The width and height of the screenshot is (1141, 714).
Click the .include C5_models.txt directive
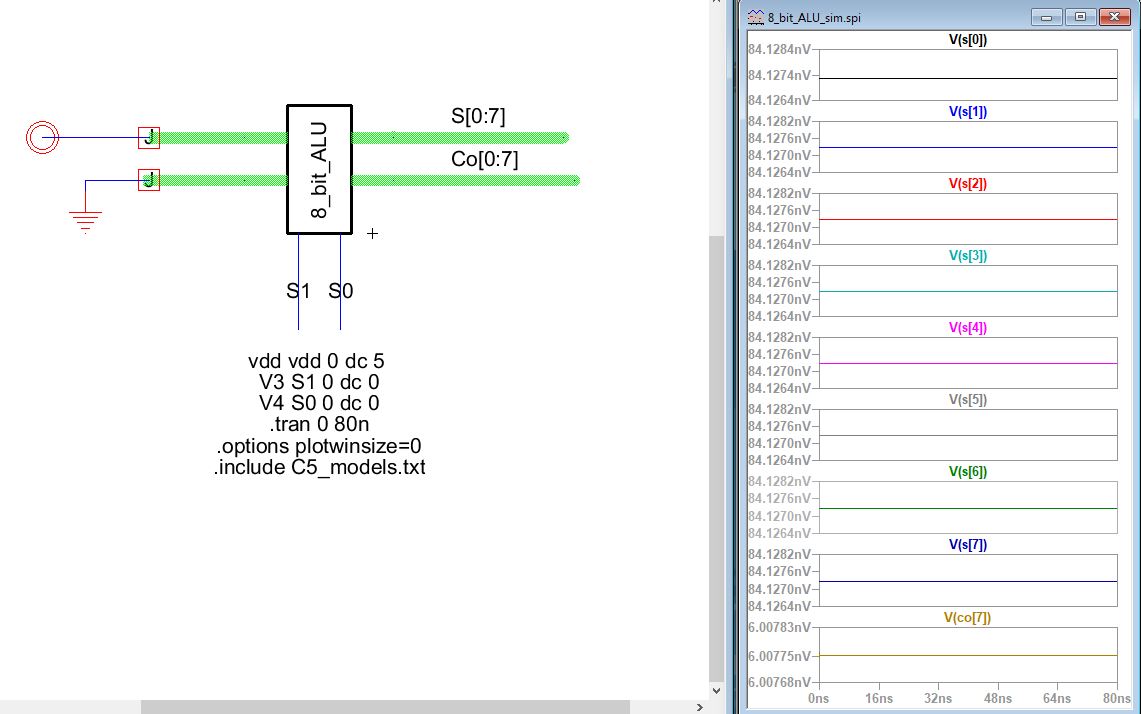pos(319,467)
